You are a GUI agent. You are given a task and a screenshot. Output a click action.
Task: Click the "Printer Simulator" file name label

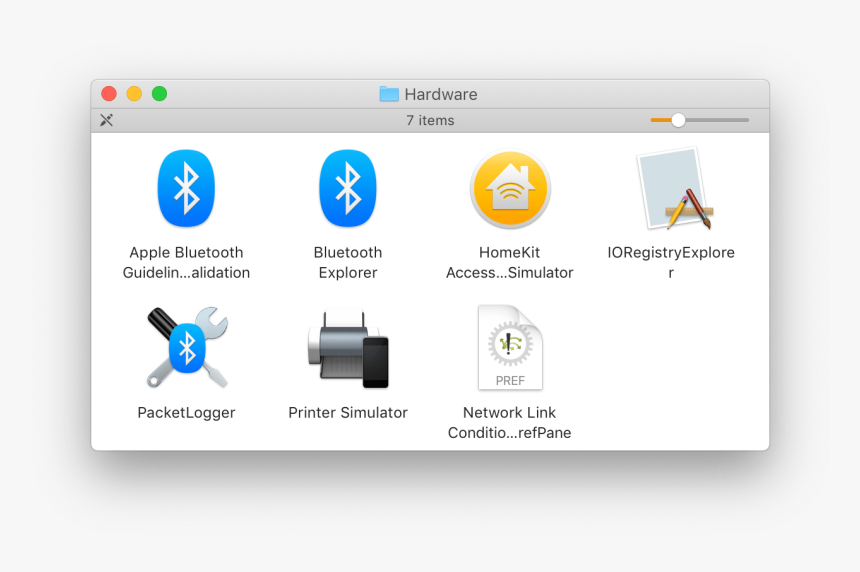pos(348,412)
